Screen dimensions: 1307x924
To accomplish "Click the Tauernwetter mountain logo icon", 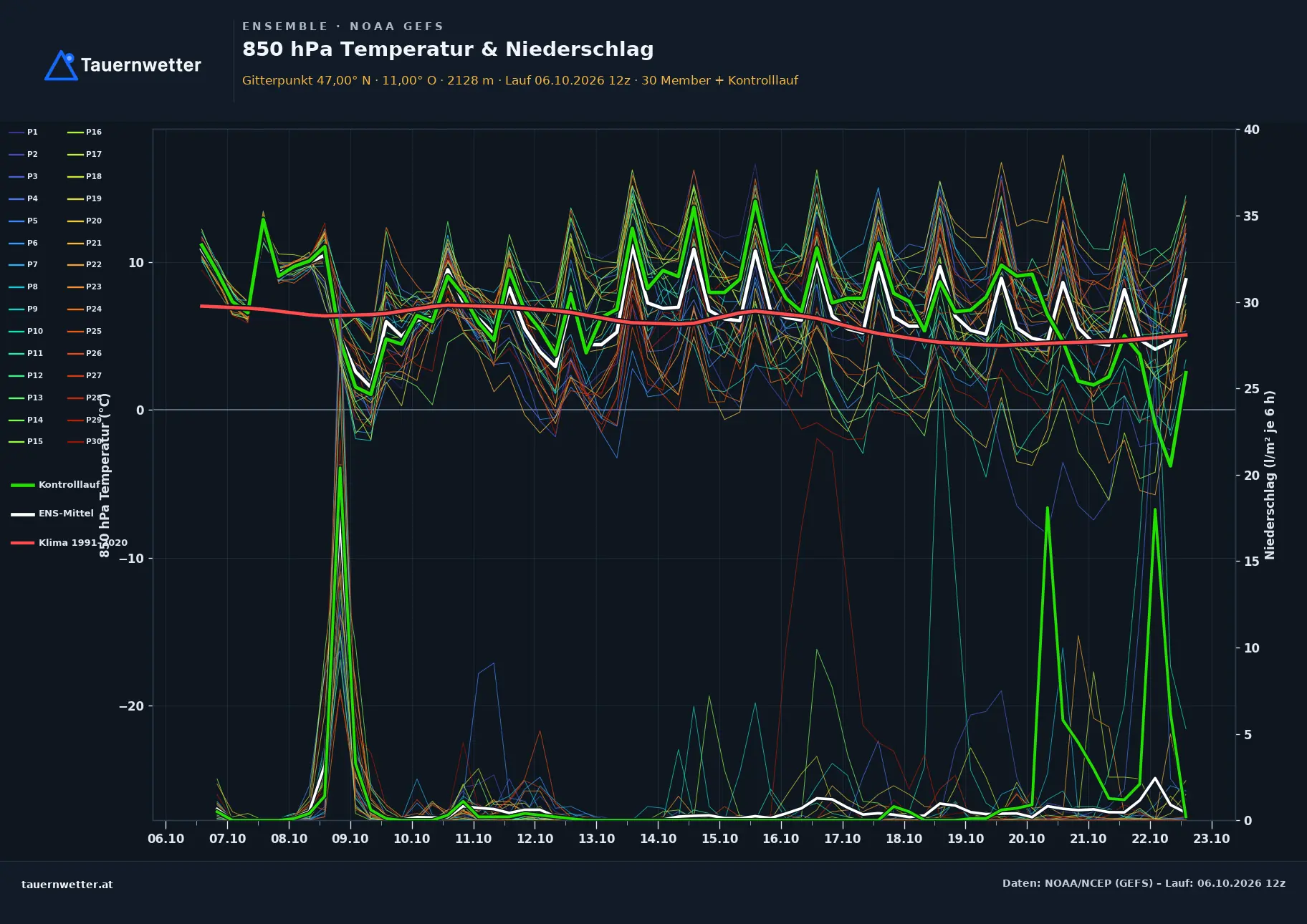I will click(61, 65).
